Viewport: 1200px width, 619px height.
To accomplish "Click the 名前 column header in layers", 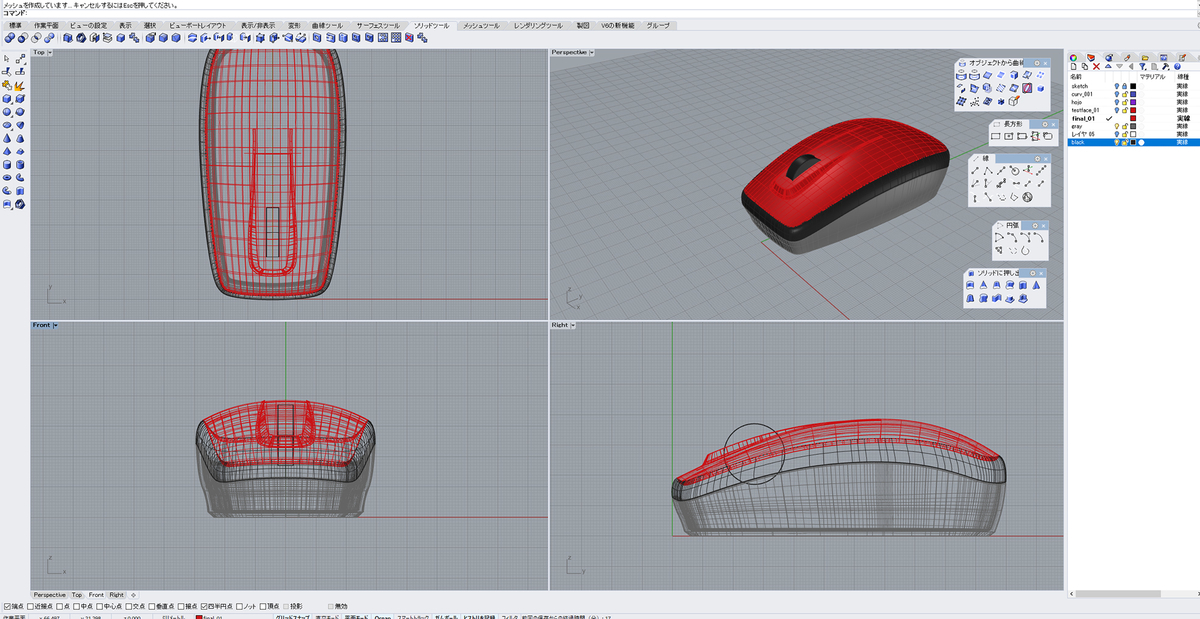I will click(x=1076, y=76).
